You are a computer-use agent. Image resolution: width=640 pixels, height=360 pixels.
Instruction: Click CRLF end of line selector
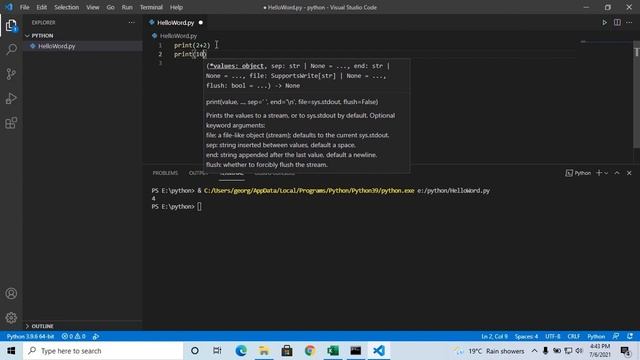pyautogui.click(x=573, y=336)
